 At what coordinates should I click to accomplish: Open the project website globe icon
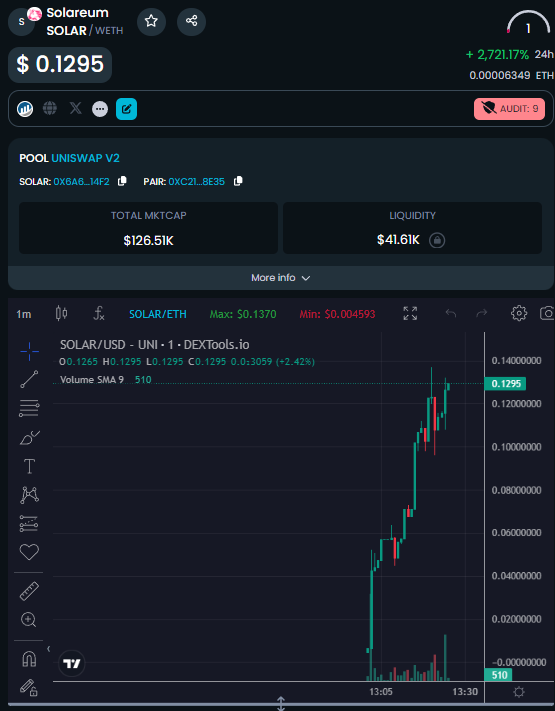50,108
